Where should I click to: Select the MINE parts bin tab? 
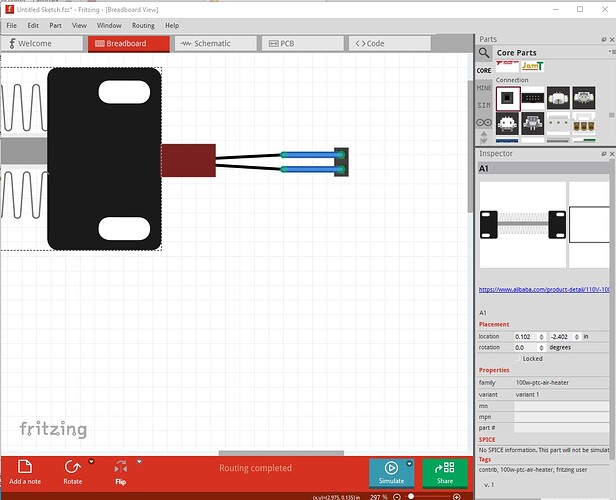pyautogui.click(x=484, y=88)
